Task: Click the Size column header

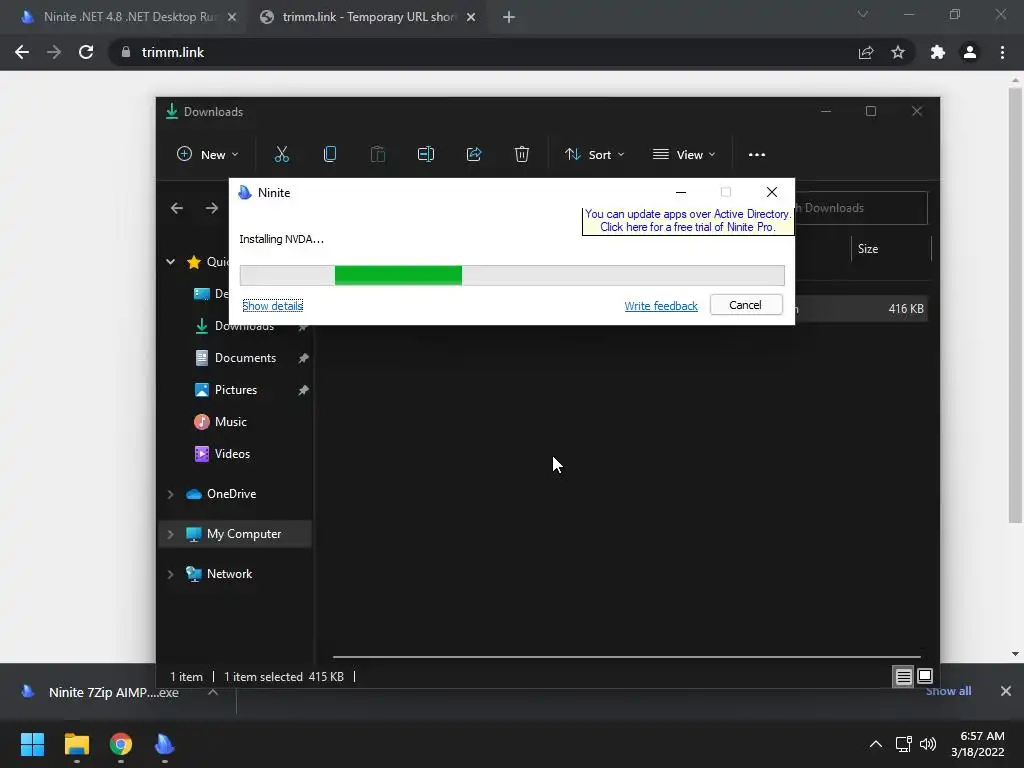Action: pyautogui.click(x=867, y=249)
